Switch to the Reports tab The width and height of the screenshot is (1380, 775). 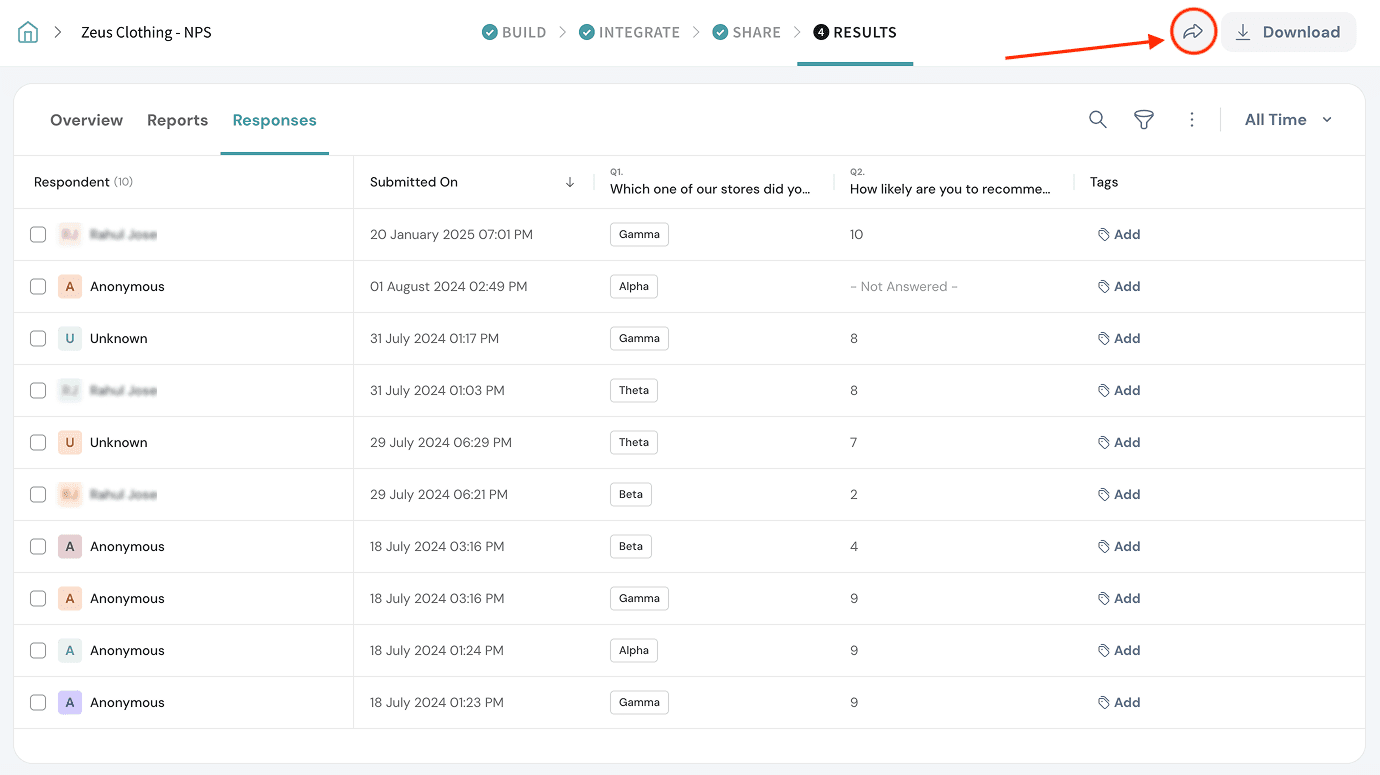coord(177,120)
